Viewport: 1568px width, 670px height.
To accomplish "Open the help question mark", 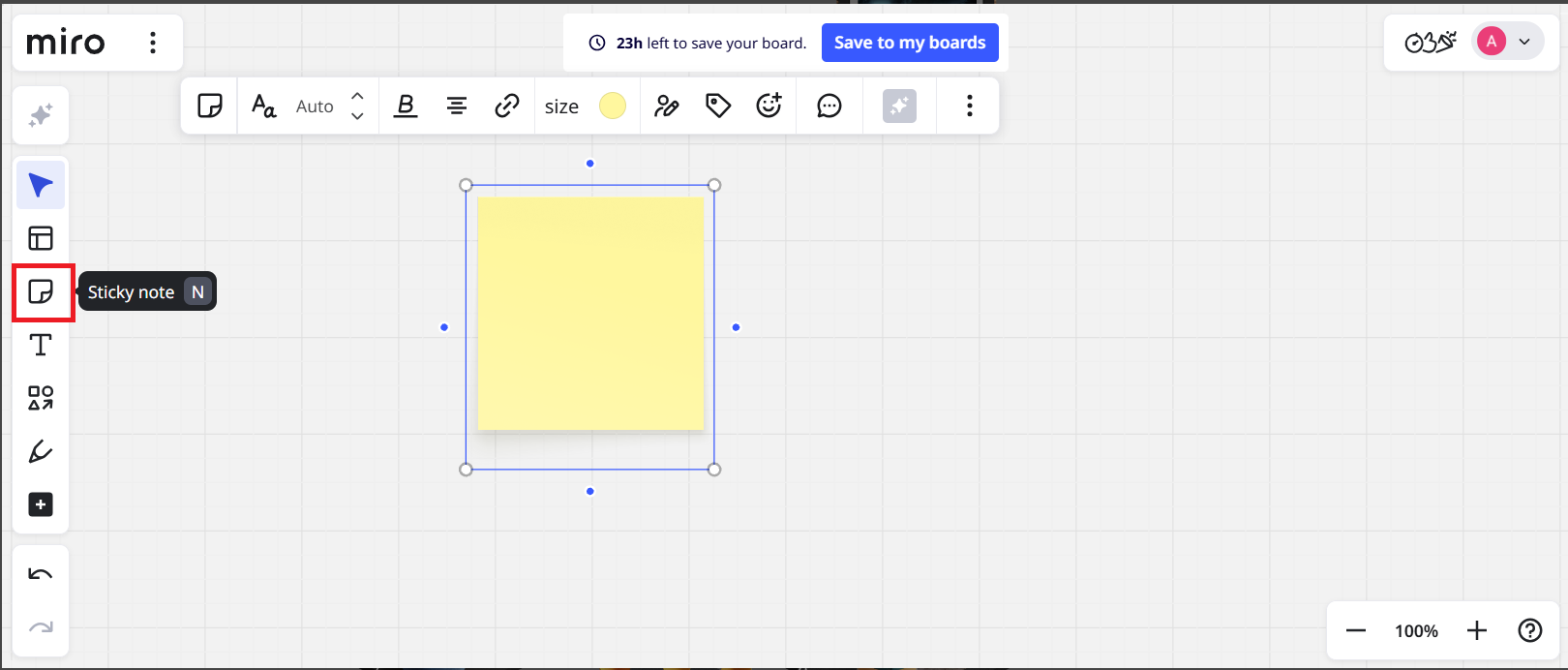I will 1530,631.
